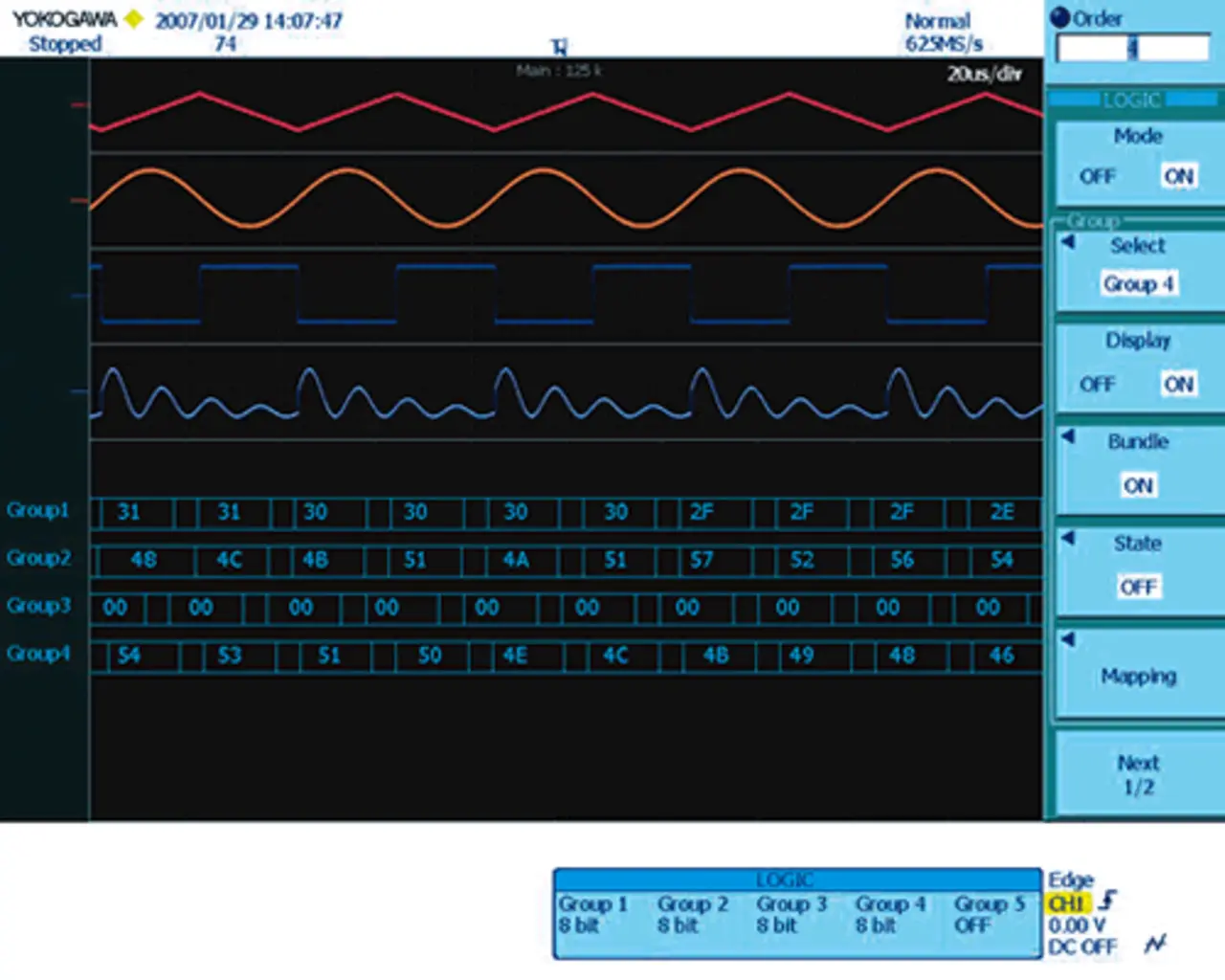Viewport: 1225px width, 980px height.
Task: Open the Mapping menu
Action: click(1138, 676)
